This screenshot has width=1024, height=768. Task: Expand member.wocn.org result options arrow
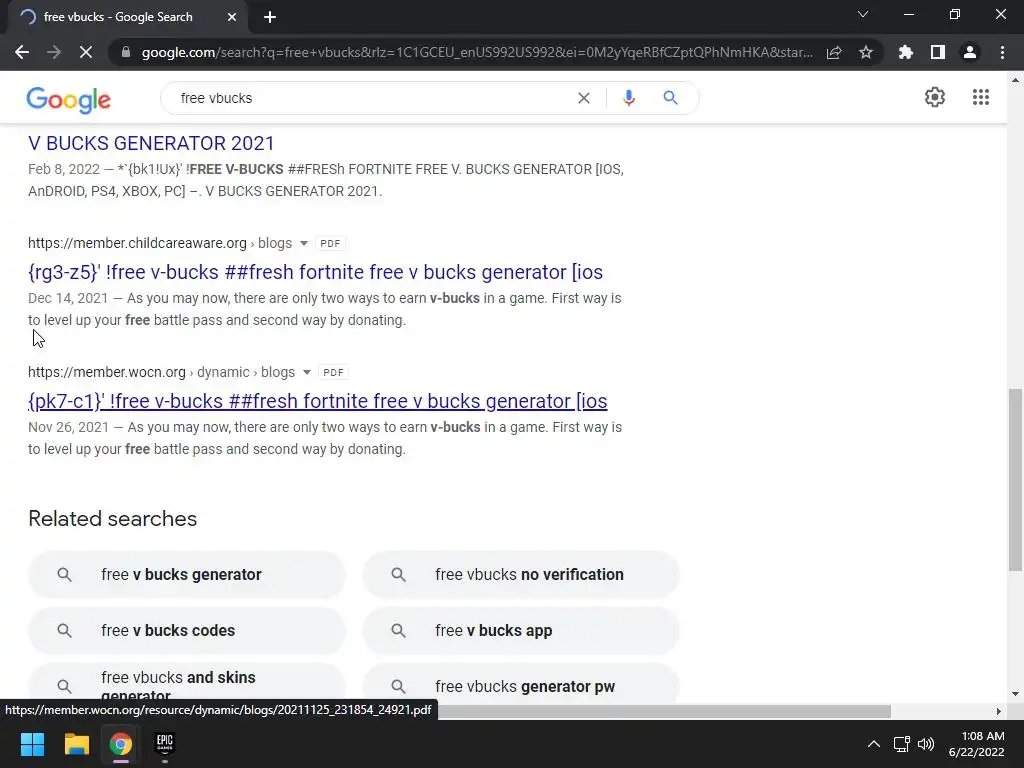pos(306,372)
